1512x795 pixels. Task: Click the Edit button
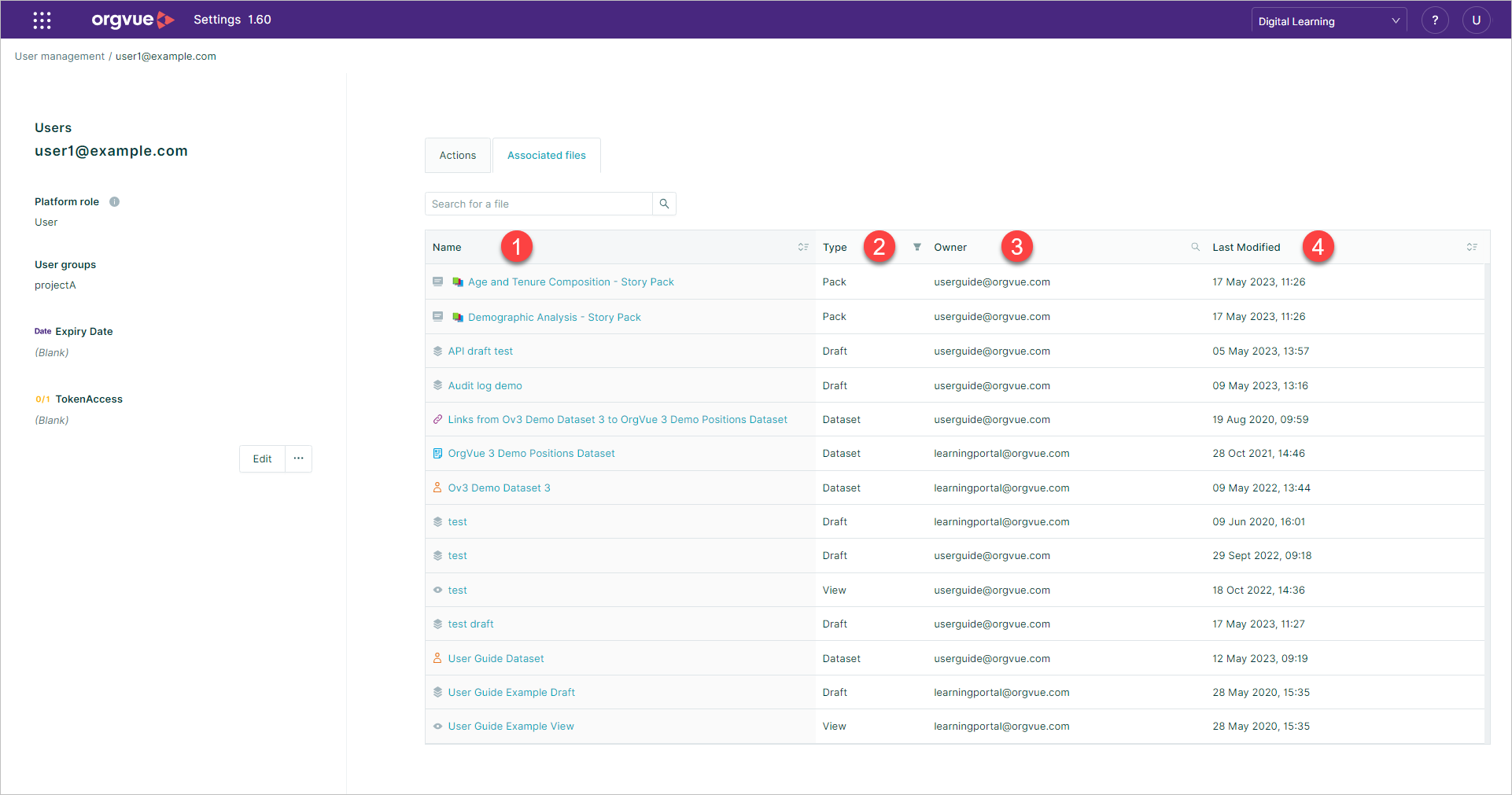point(263,458)
